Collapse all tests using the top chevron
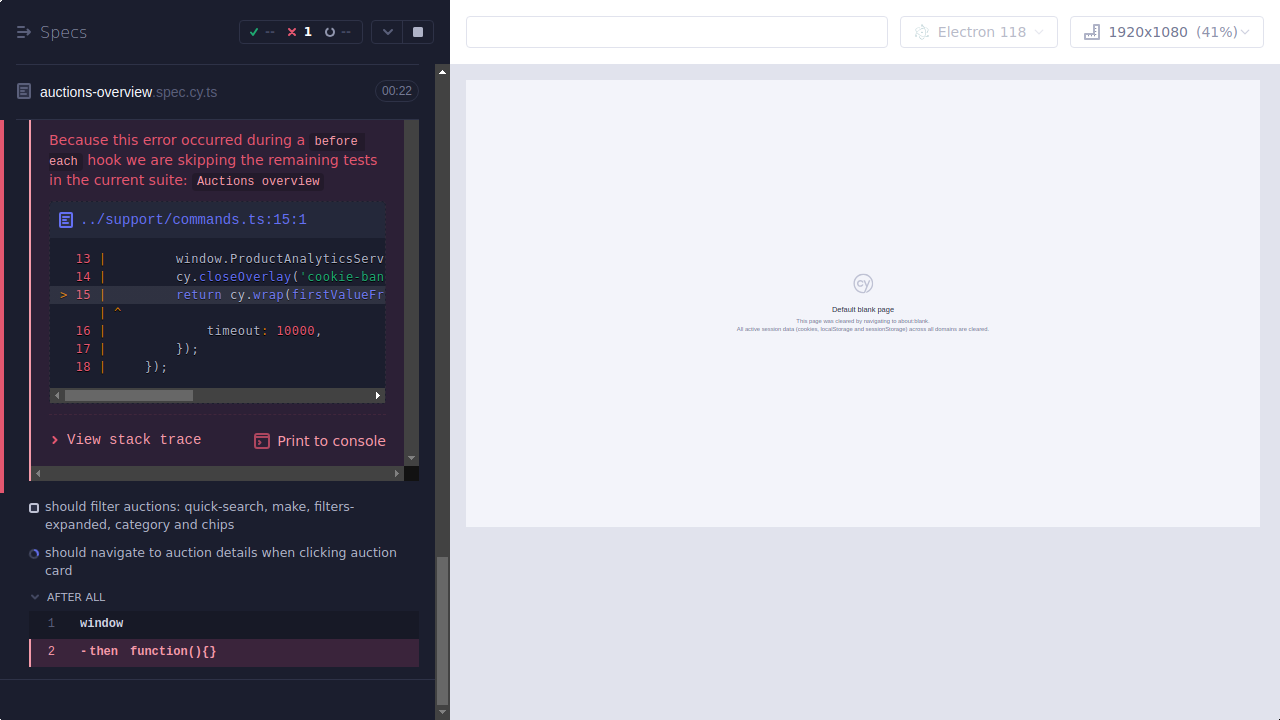 (x=387, y=31)
